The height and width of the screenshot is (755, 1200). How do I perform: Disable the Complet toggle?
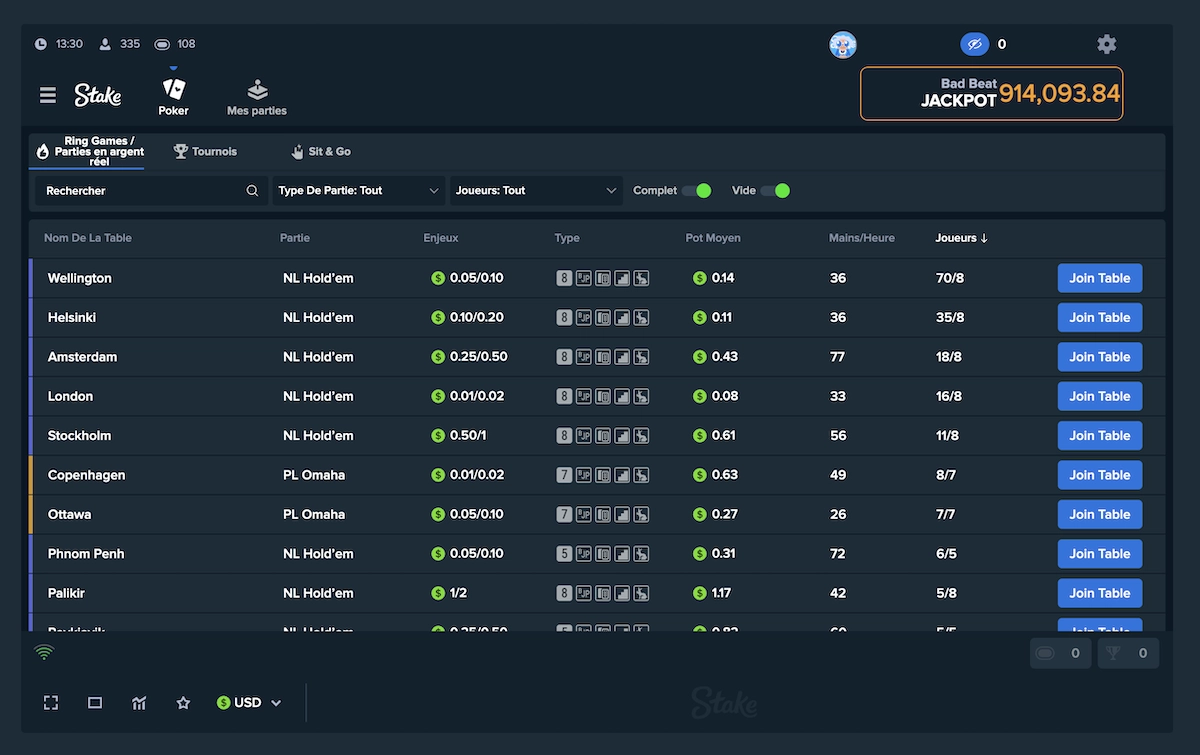click(695, 190)
